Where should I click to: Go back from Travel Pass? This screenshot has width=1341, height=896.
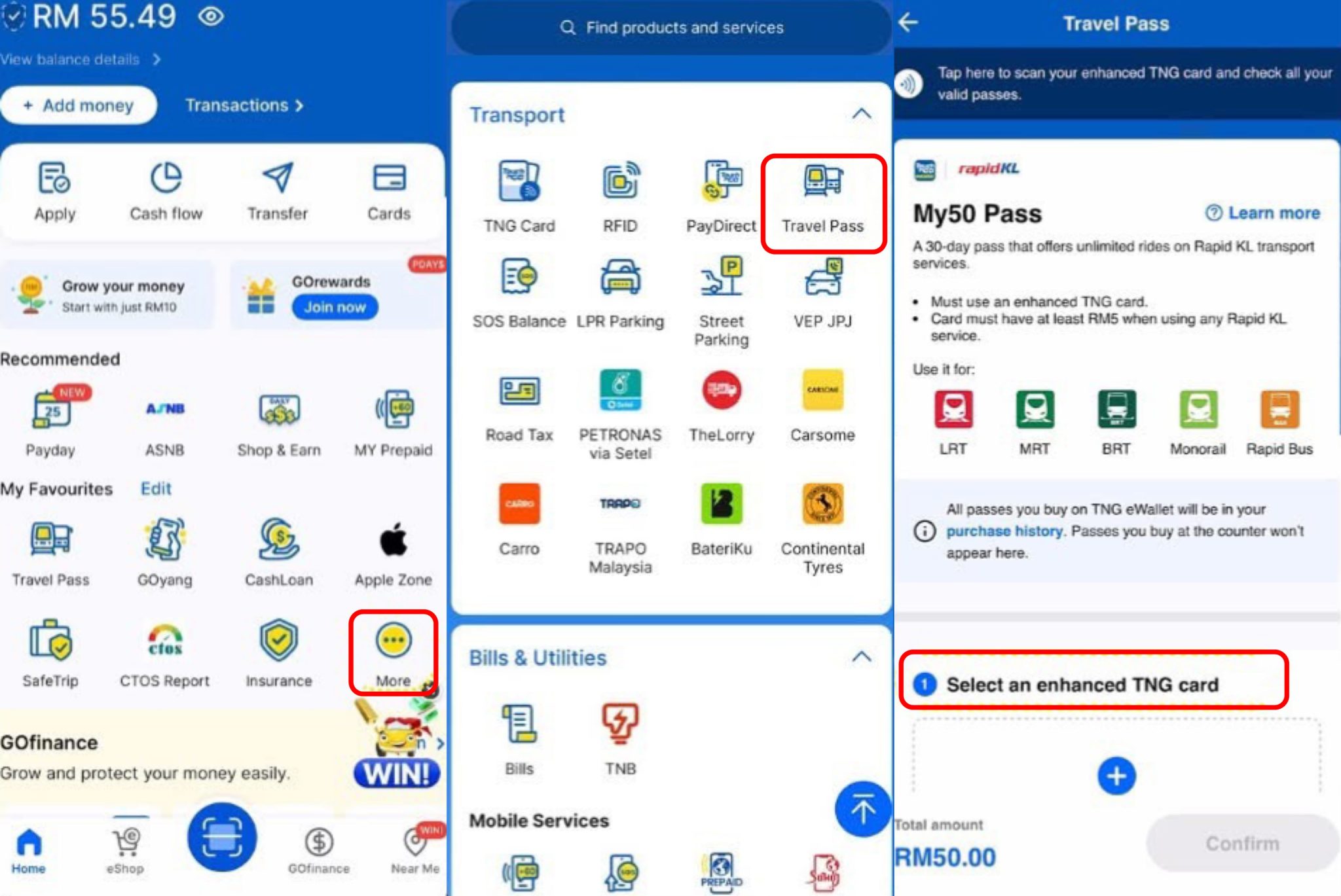[908, 23]
